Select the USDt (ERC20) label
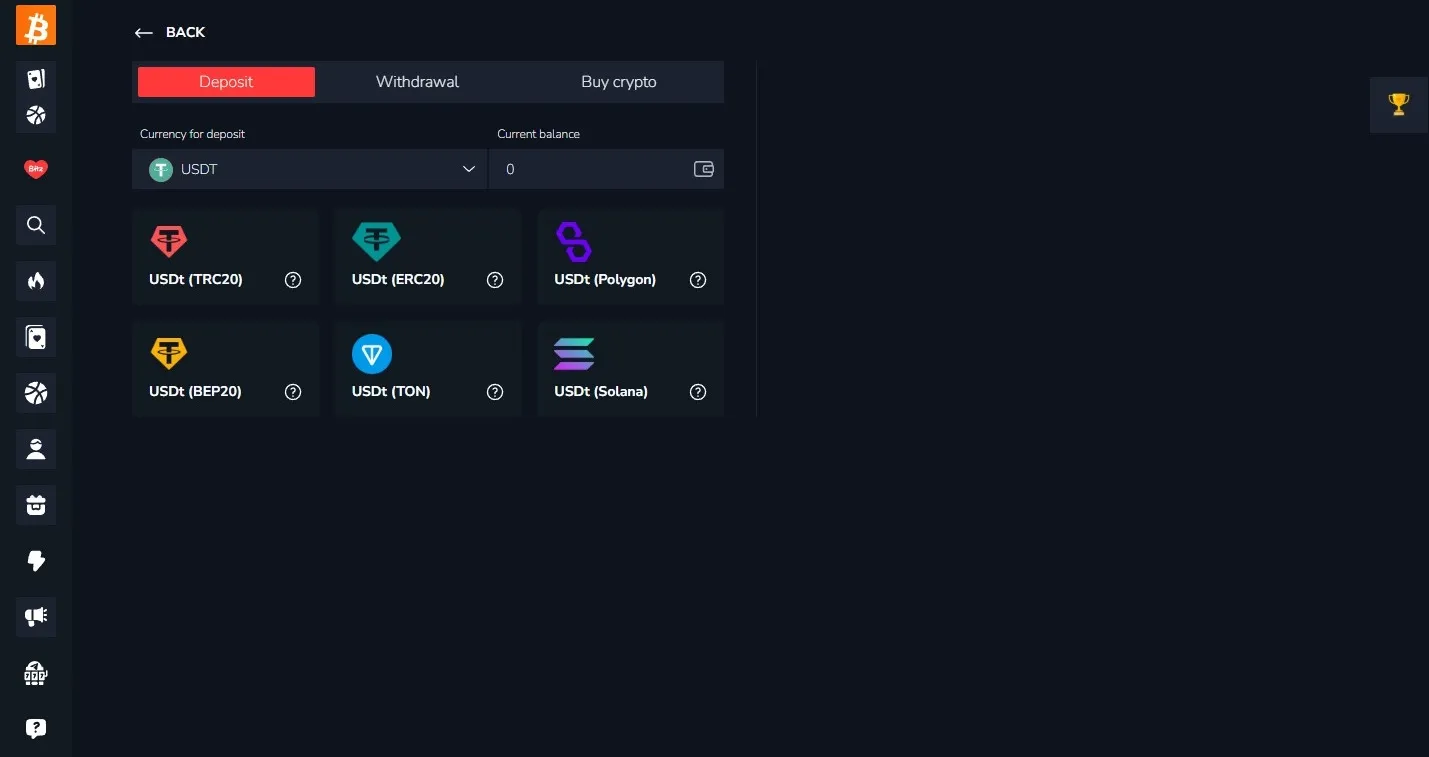Screen dimensions: 1429x757 (x=398, y=279)
